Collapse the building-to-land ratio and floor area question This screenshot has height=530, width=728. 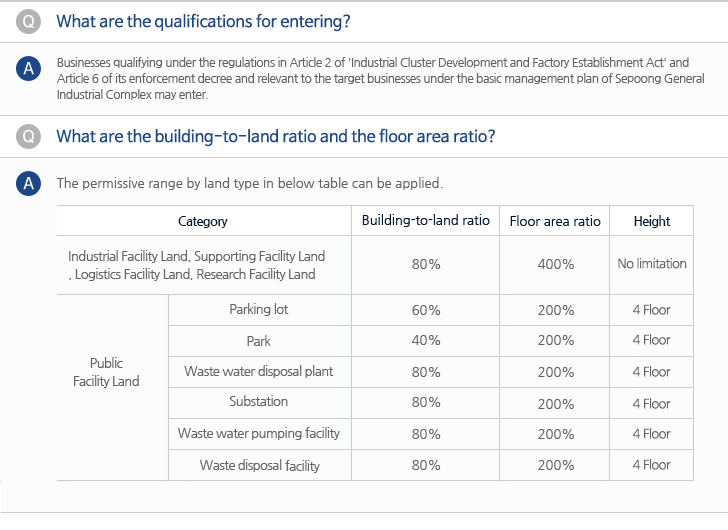click(x=276, y=136)
